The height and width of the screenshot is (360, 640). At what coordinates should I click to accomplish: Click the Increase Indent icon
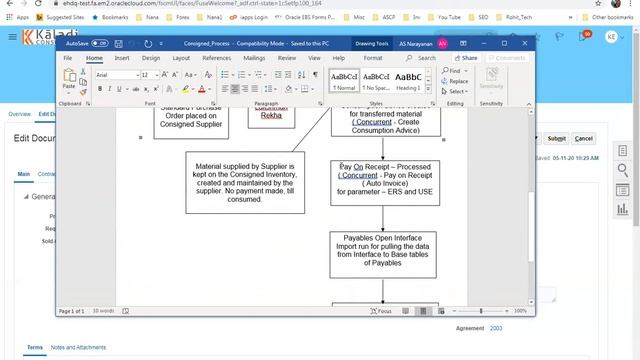[x=288, y=75]
